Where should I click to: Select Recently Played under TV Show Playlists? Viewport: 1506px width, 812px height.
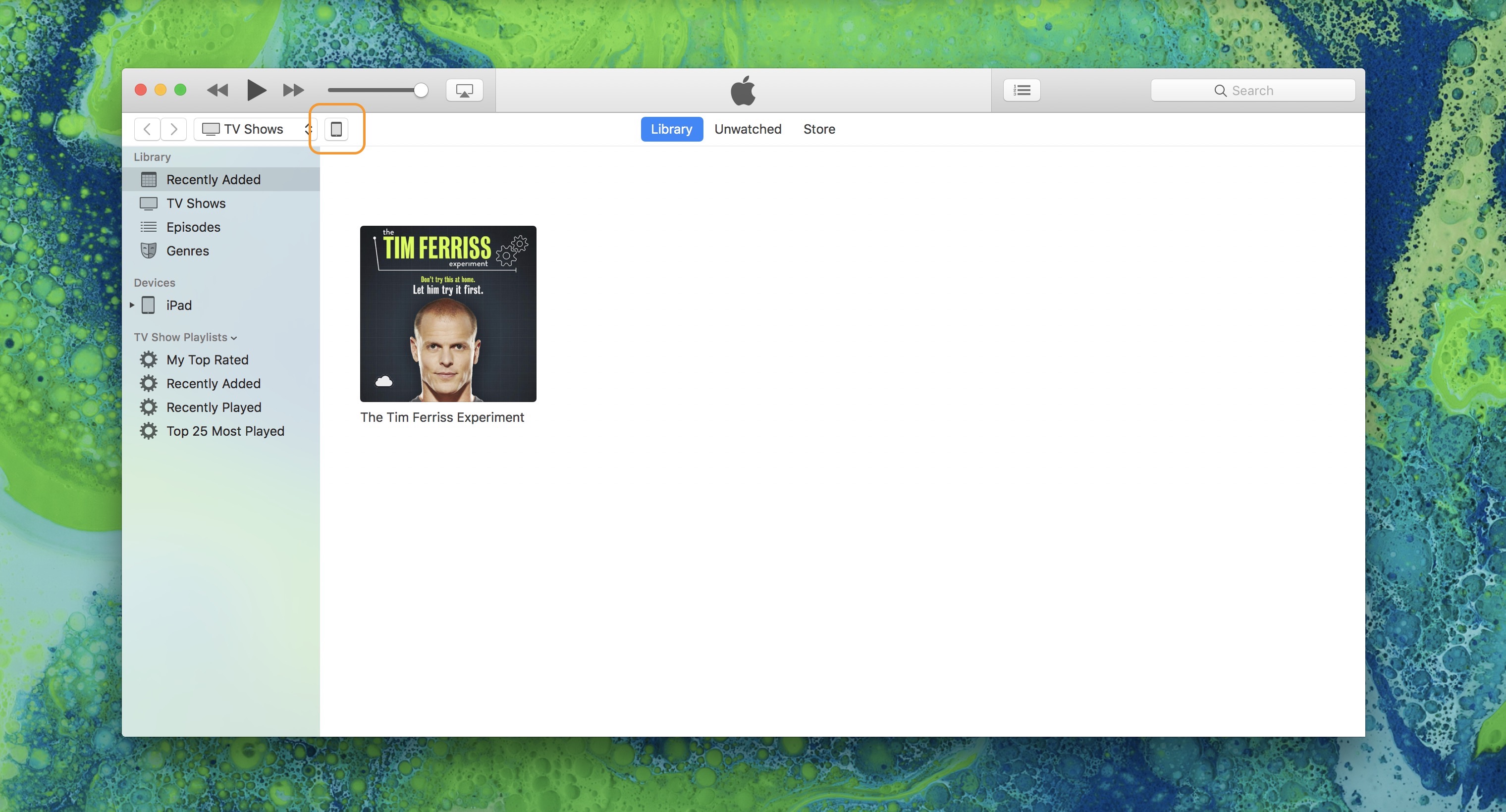[x=214, y=406]
